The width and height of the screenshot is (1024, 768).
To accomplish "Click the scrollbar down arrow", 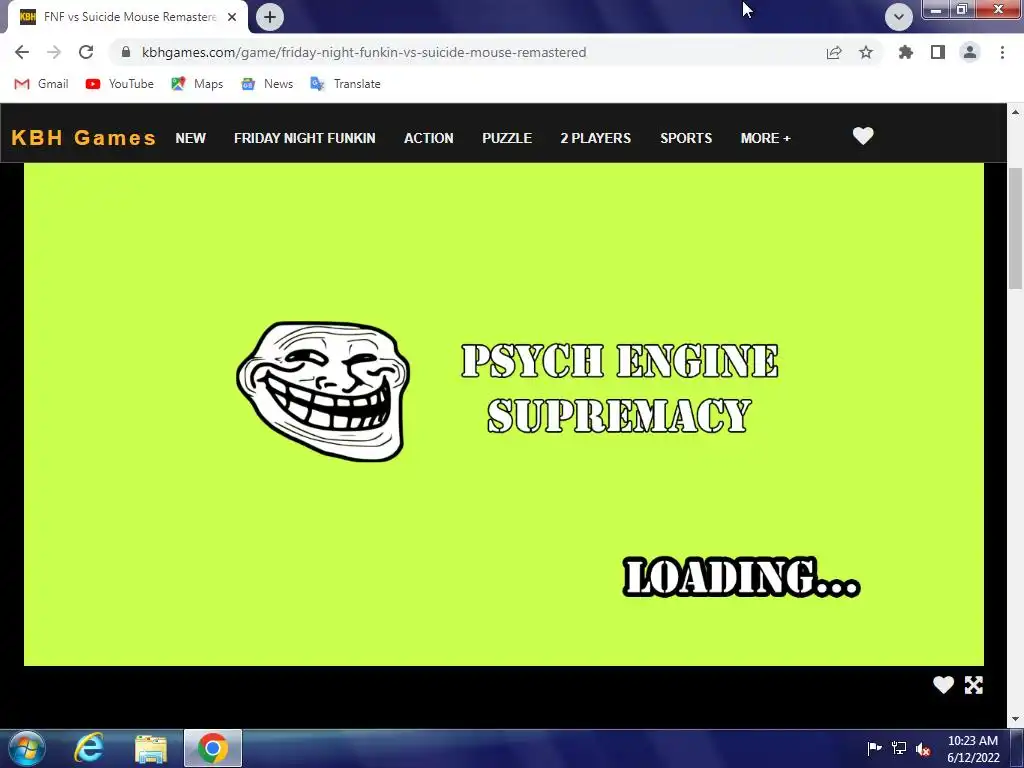I will coord(1015,719).
